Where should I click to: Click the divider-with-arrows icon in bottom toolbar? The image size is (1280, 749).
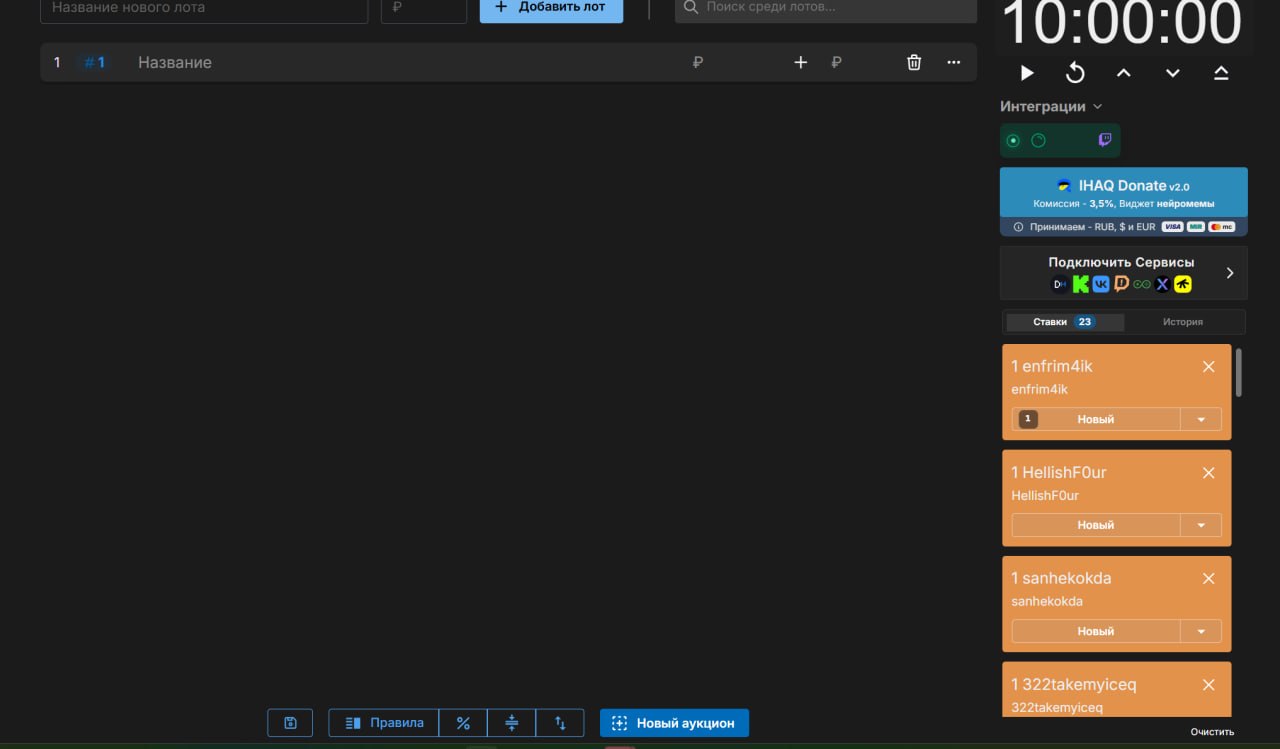click(x=512, y=723)
